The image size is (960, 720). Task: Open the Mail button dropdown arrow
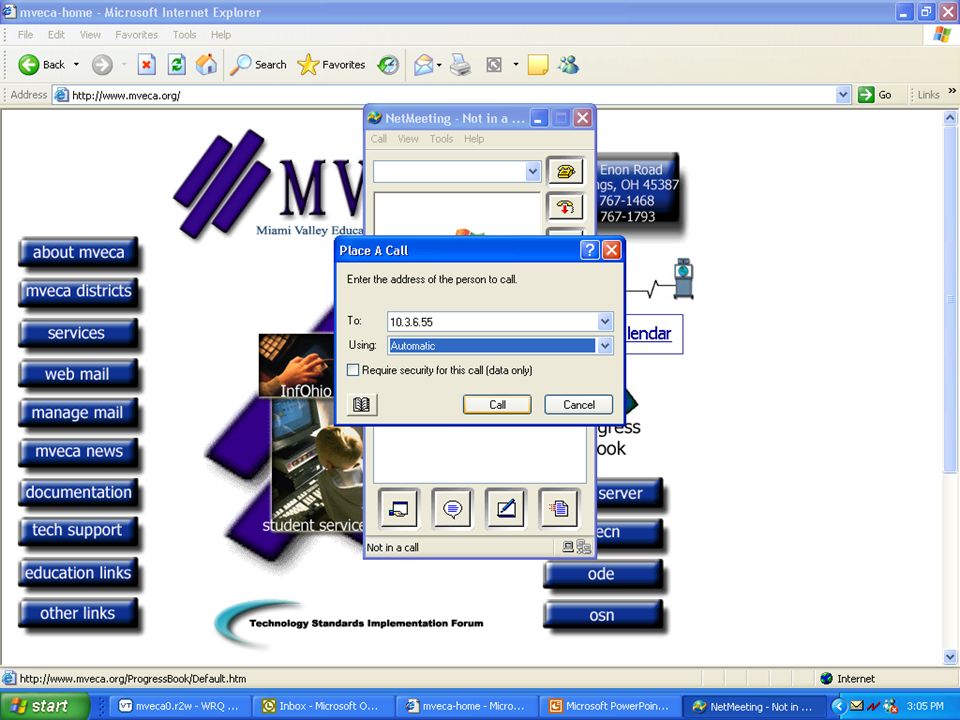(x=440, y=64)
